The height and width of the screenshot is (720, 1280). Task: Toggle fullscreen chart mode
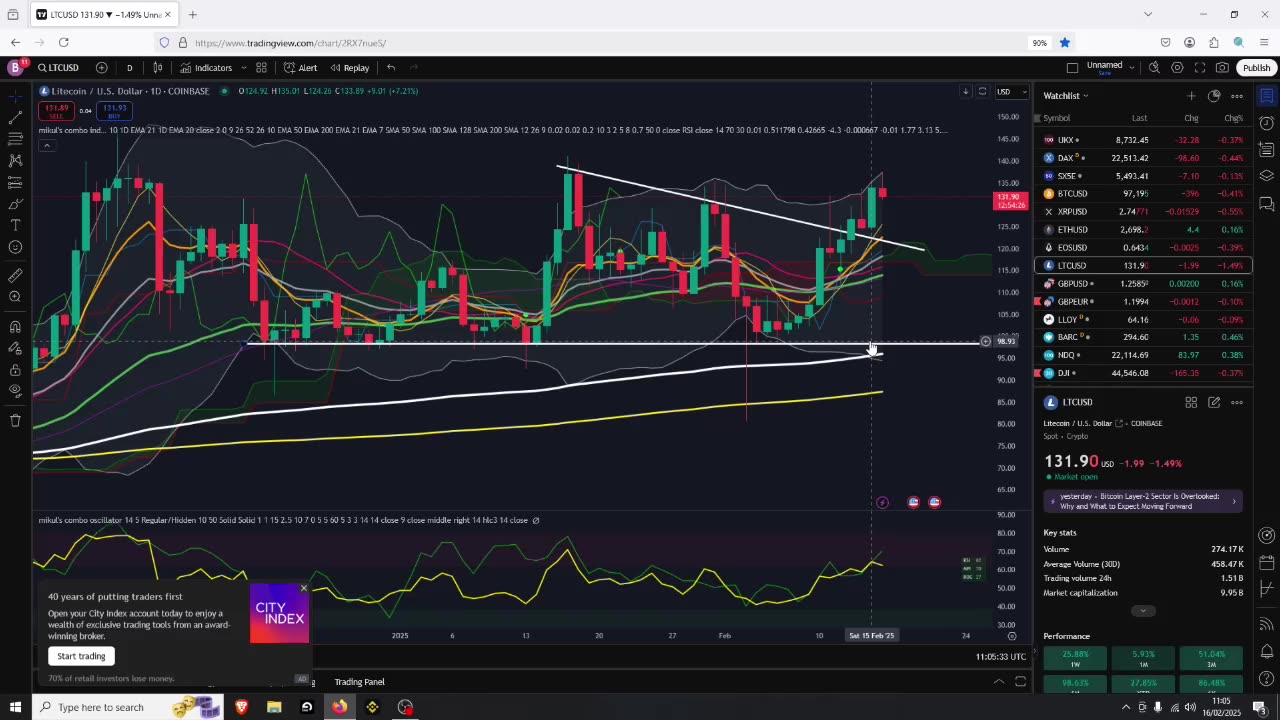[1200, 68]
